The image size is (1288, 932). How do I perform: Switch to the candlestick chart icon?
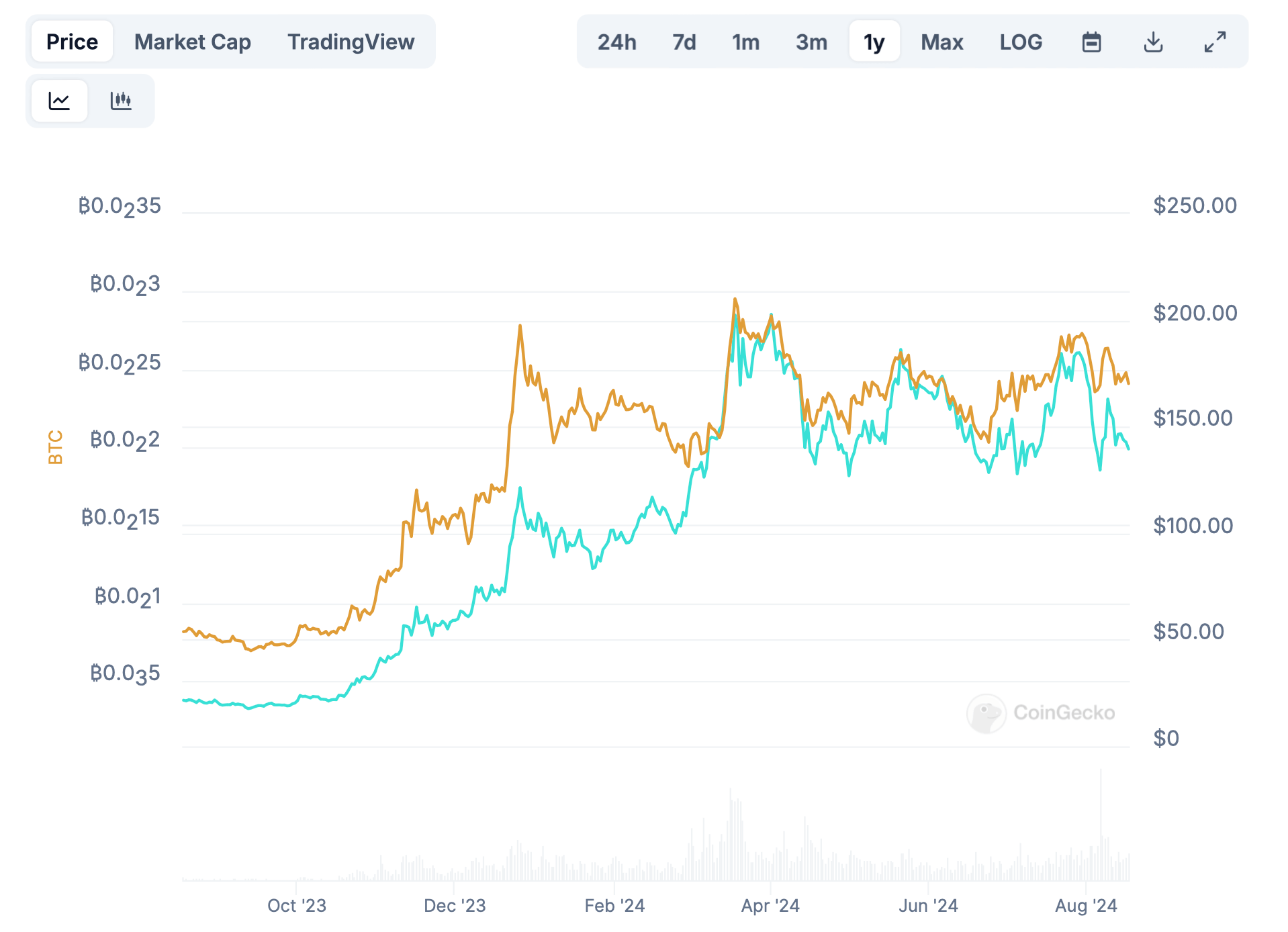(x=121, y=101)
